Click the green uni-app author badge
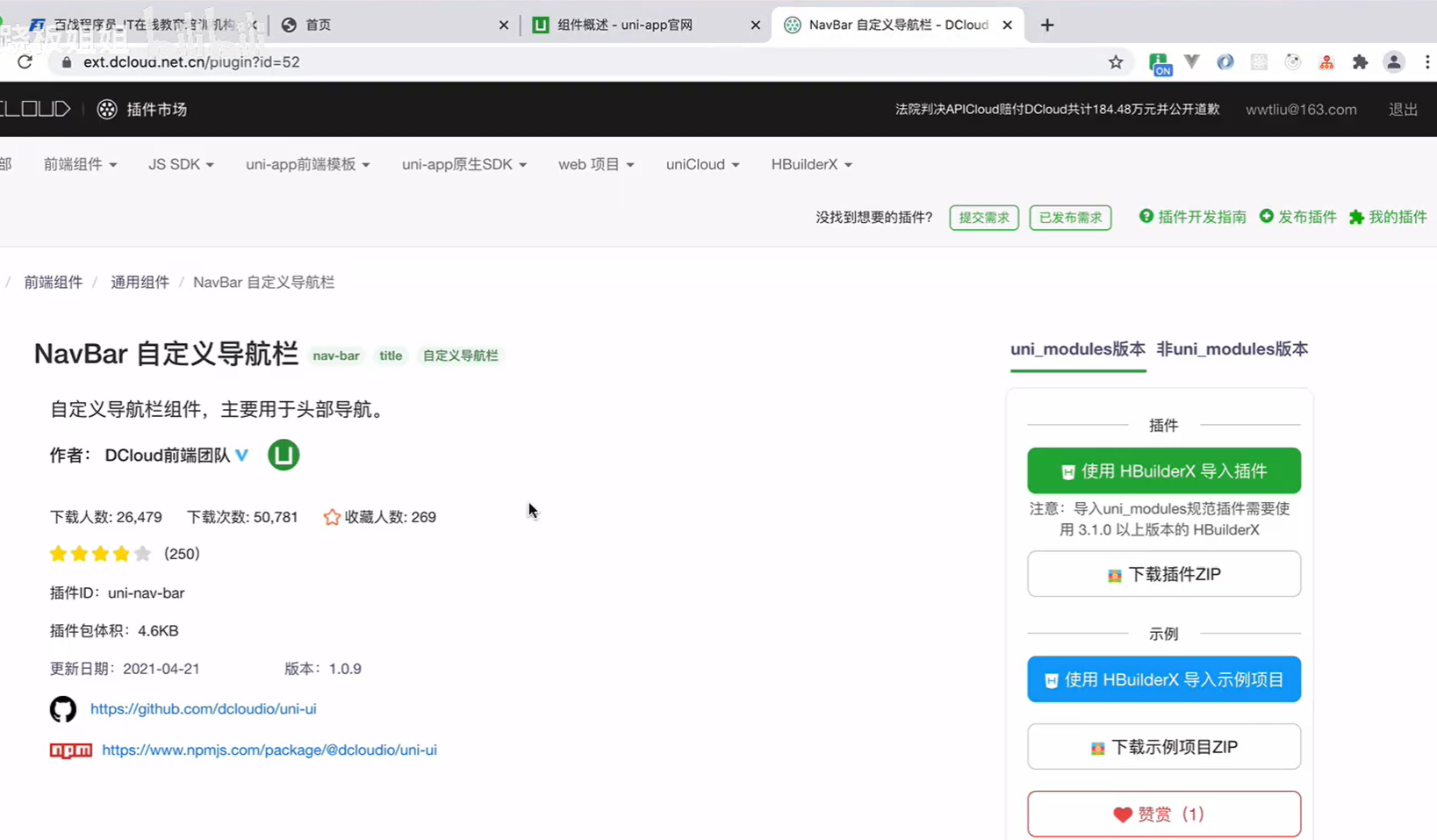 (x=284, y=455)
